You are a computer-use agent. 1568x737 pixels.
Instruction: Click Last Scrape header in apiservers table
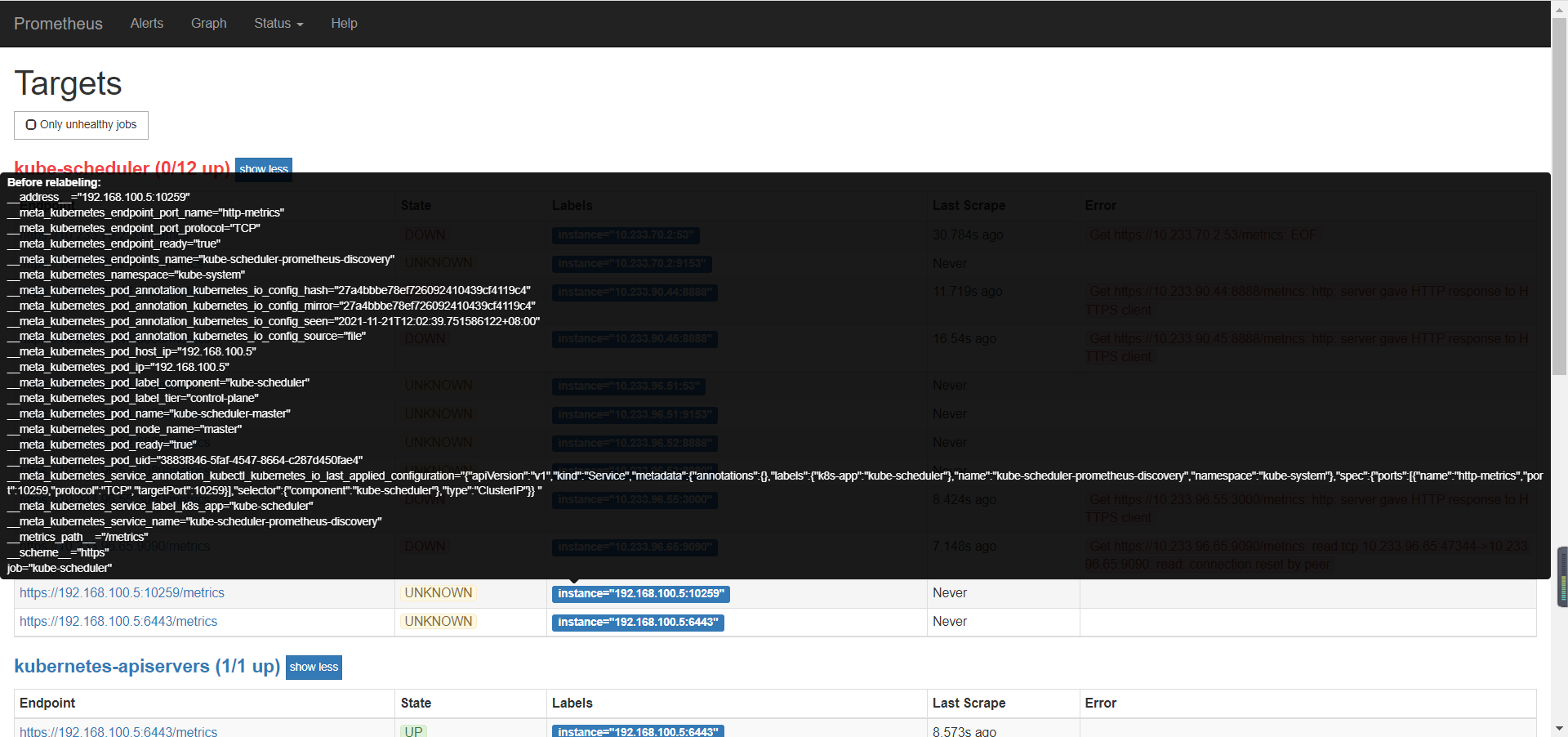(x=969, y=703)
